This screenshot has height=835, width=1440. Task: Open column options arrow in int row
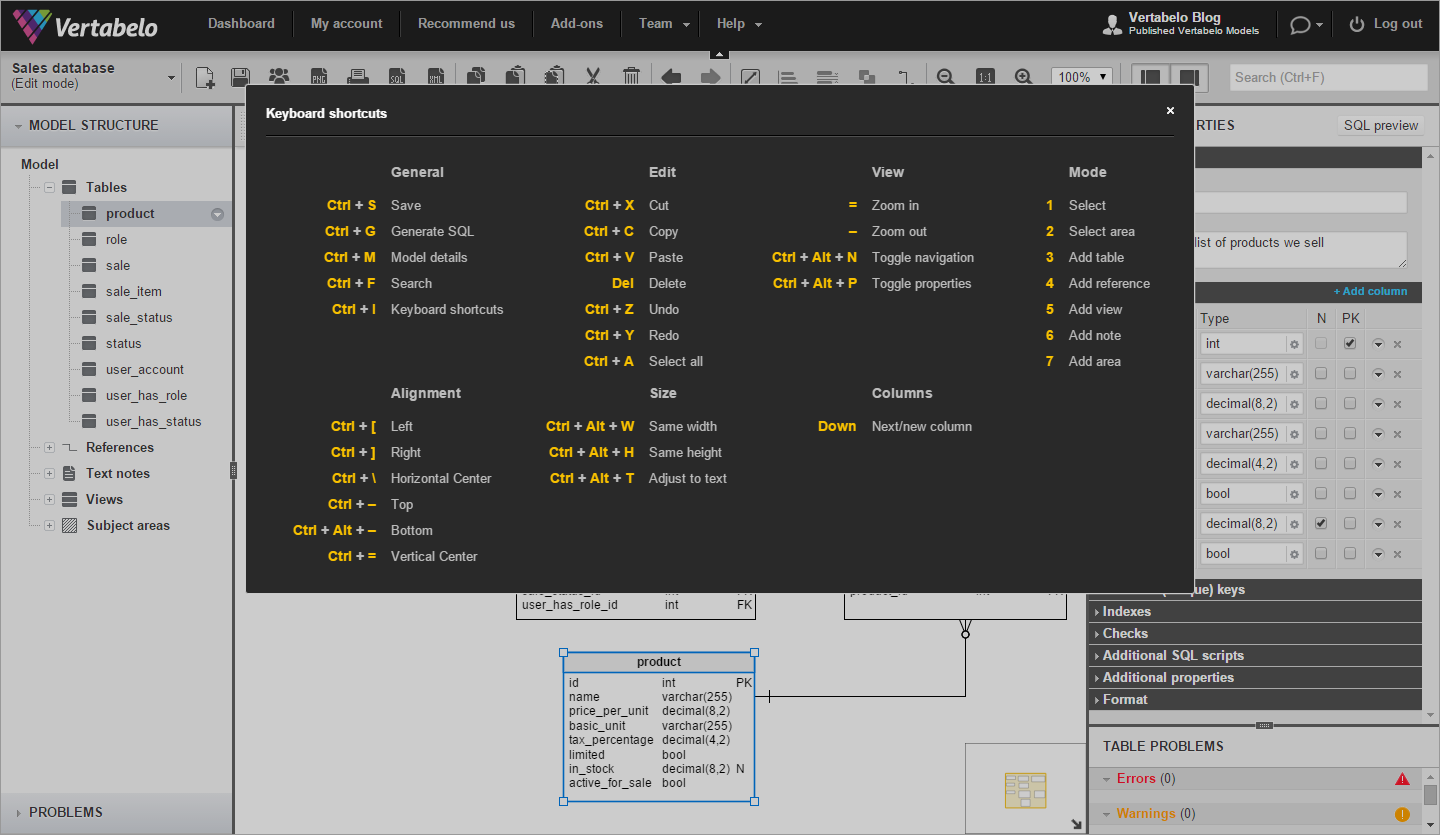click(x=1378, y=344)
